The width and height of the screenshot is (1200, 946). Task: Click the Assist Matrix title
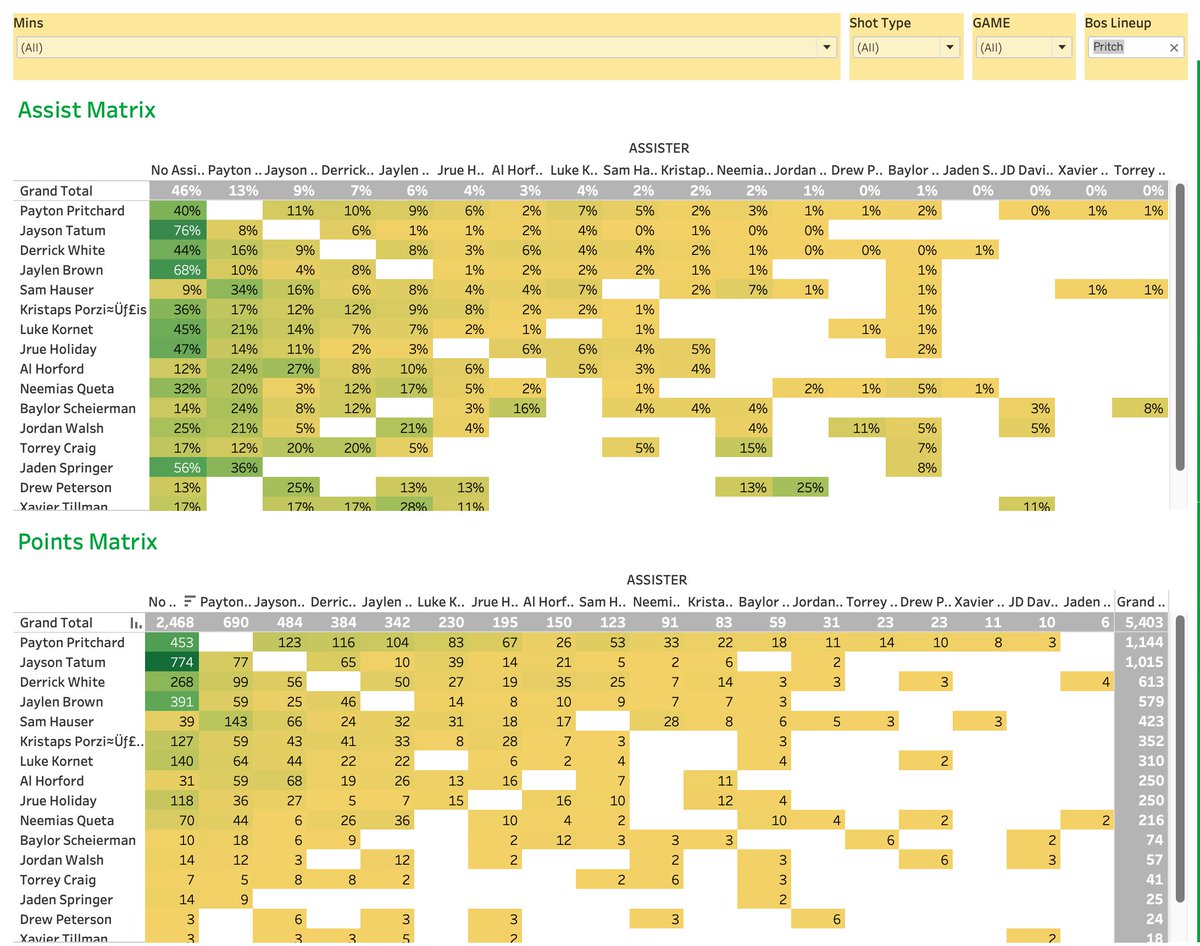pyautogui.click(x=87, y=110)
